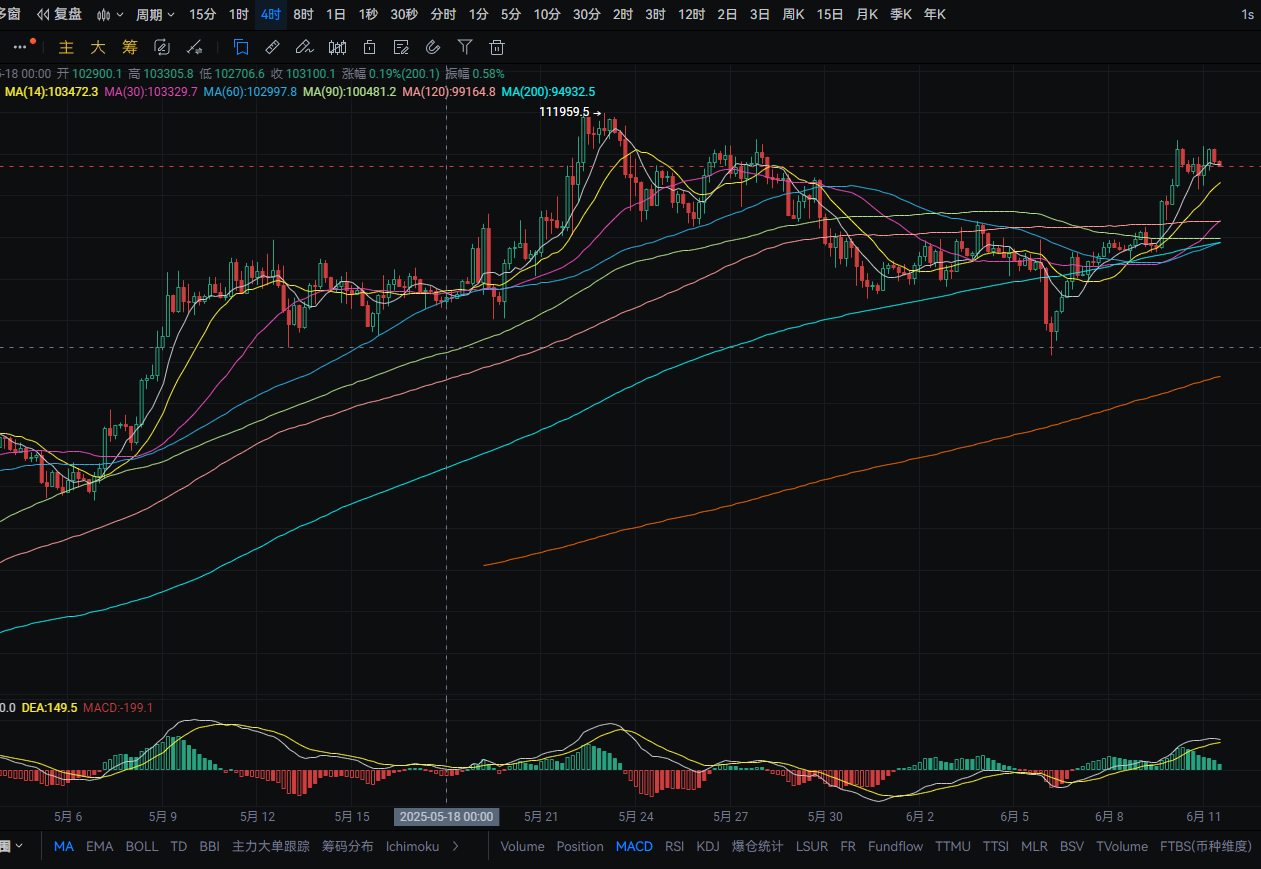1261x869 pixels.
Task: Select the 年K yearly candles
Action: pos(935,14)
